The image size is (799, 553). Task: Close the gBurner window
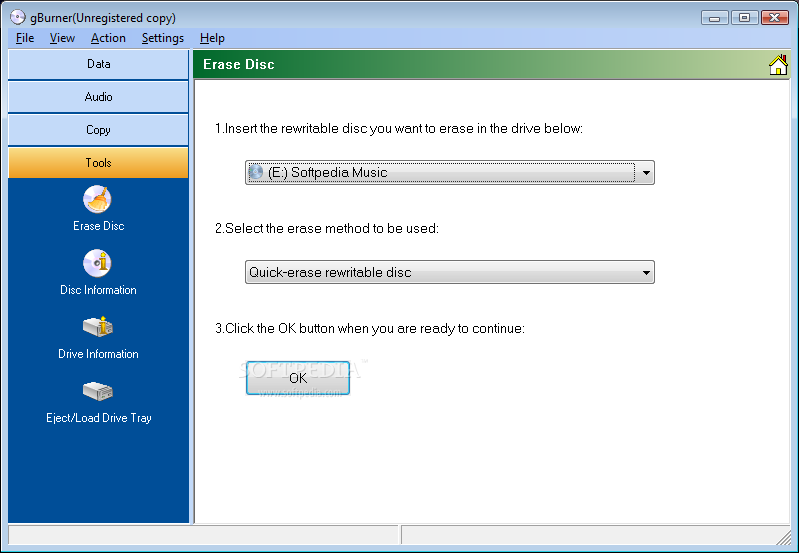coord(775,18)
